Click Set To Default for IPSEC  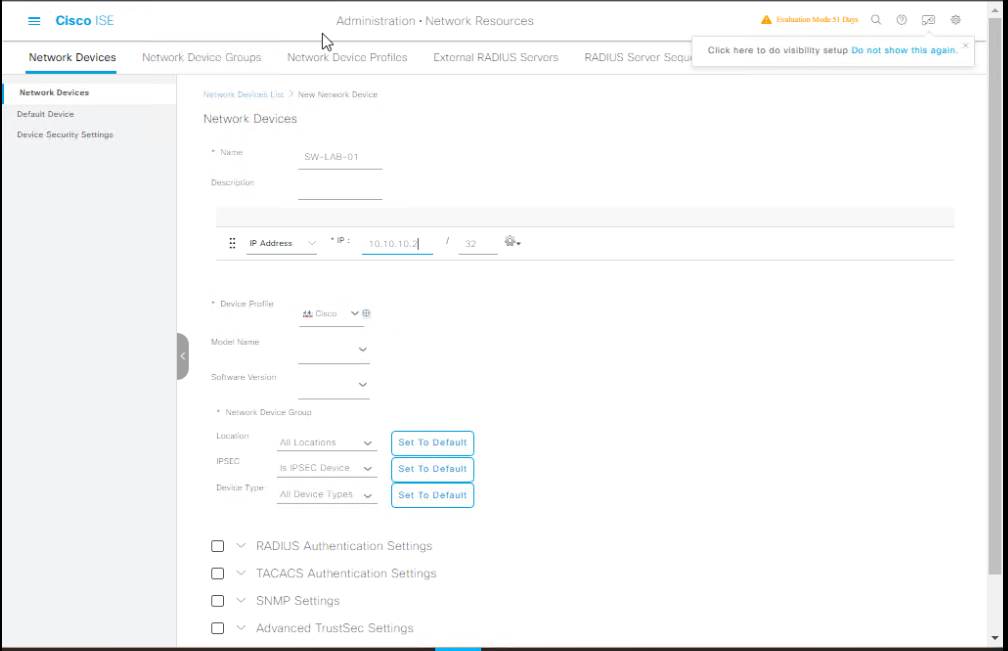(x=432, y=469)
